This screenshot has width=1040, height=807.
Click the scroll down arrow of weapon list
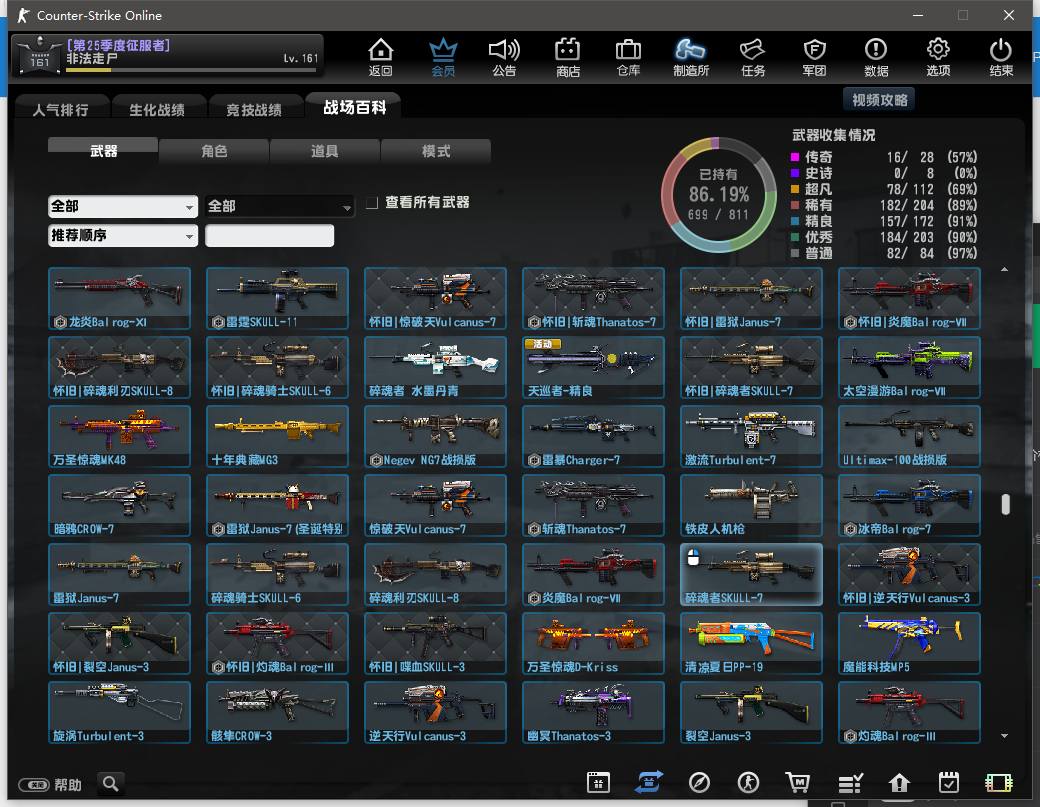1005,735
